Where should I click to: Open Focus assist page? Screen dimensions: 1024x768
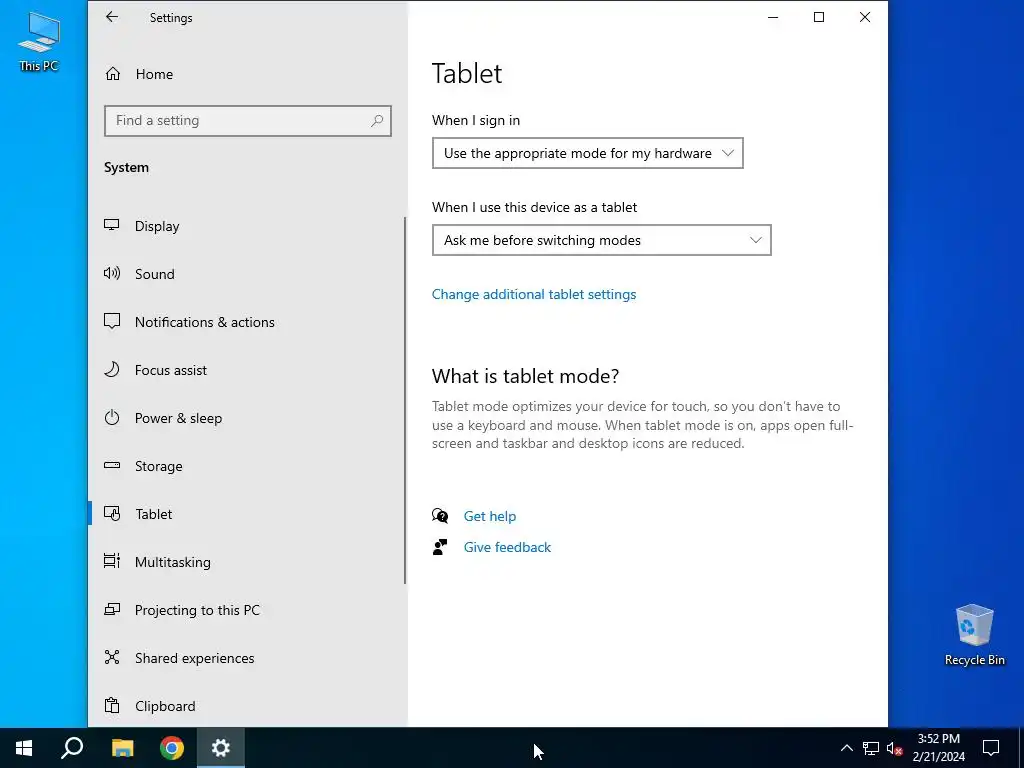[248, 370]
